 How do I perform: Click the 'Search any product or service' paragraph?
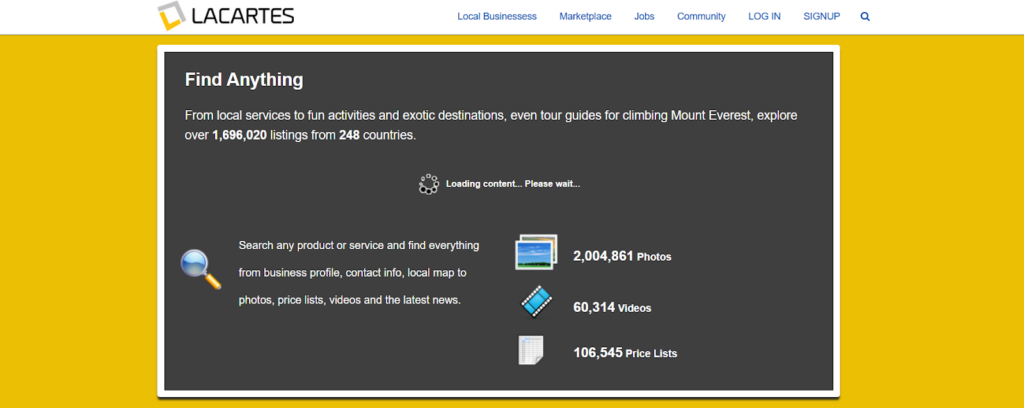pyautogui.click(x=359, y=273)
